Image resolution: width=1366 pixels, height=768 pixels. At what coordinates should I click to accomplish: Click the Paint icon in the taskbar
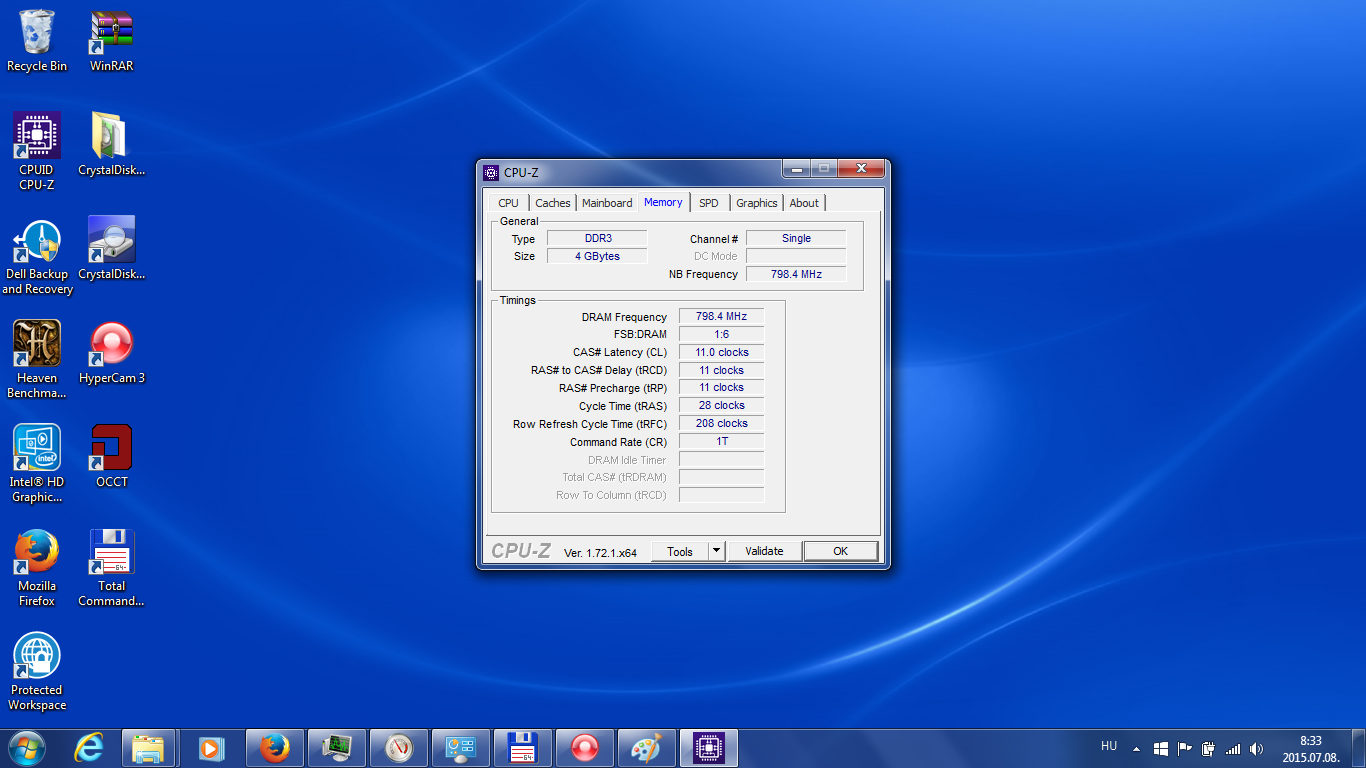pyautogui.click(x=647, y=748)
